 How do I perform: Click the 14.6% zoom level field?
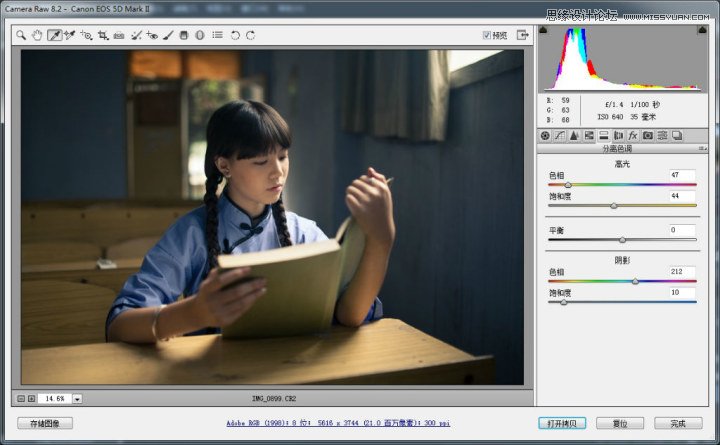[55, 399]
